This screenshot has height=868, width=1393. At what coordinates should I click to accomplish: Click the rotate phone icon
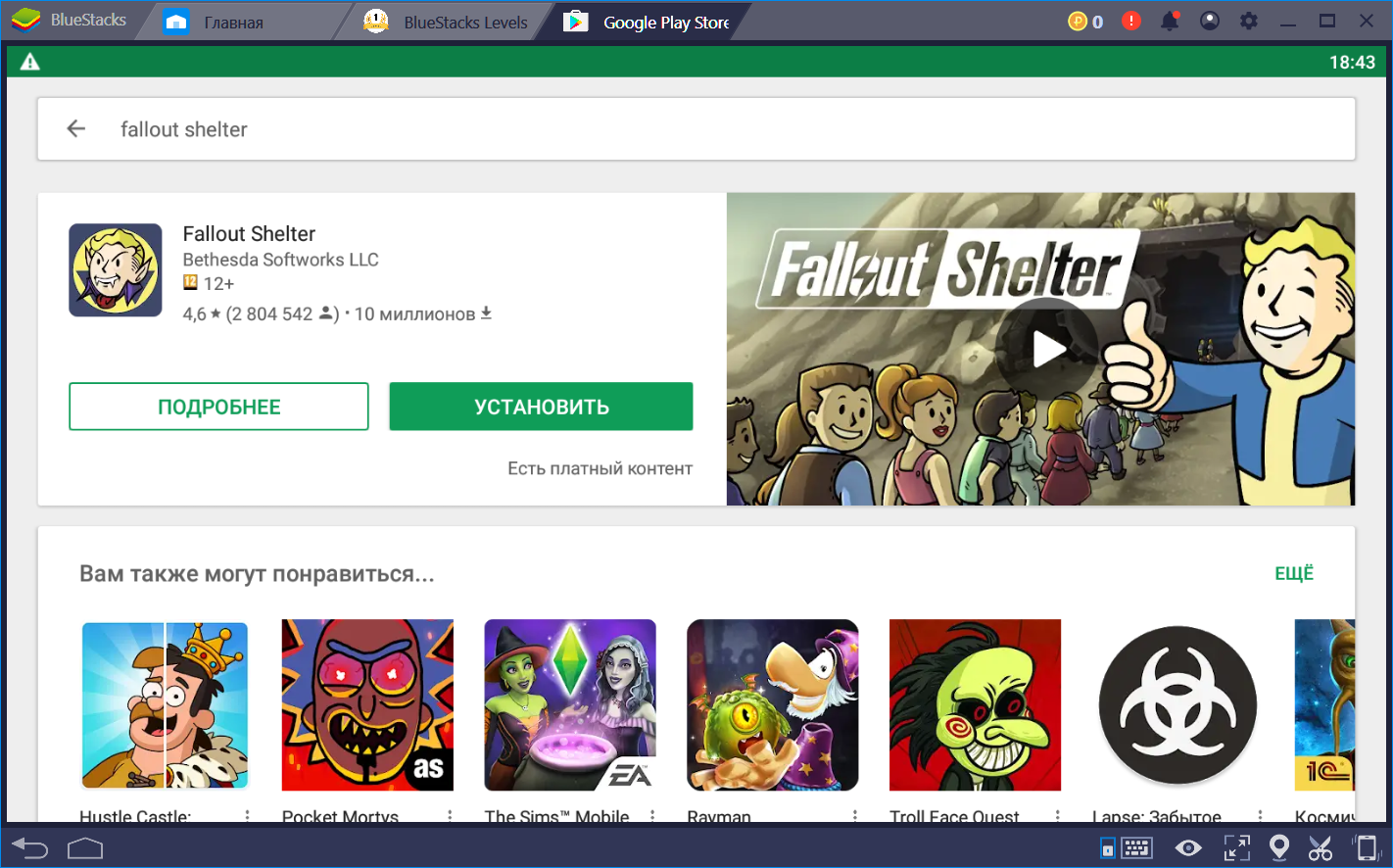coord(1366,847)
